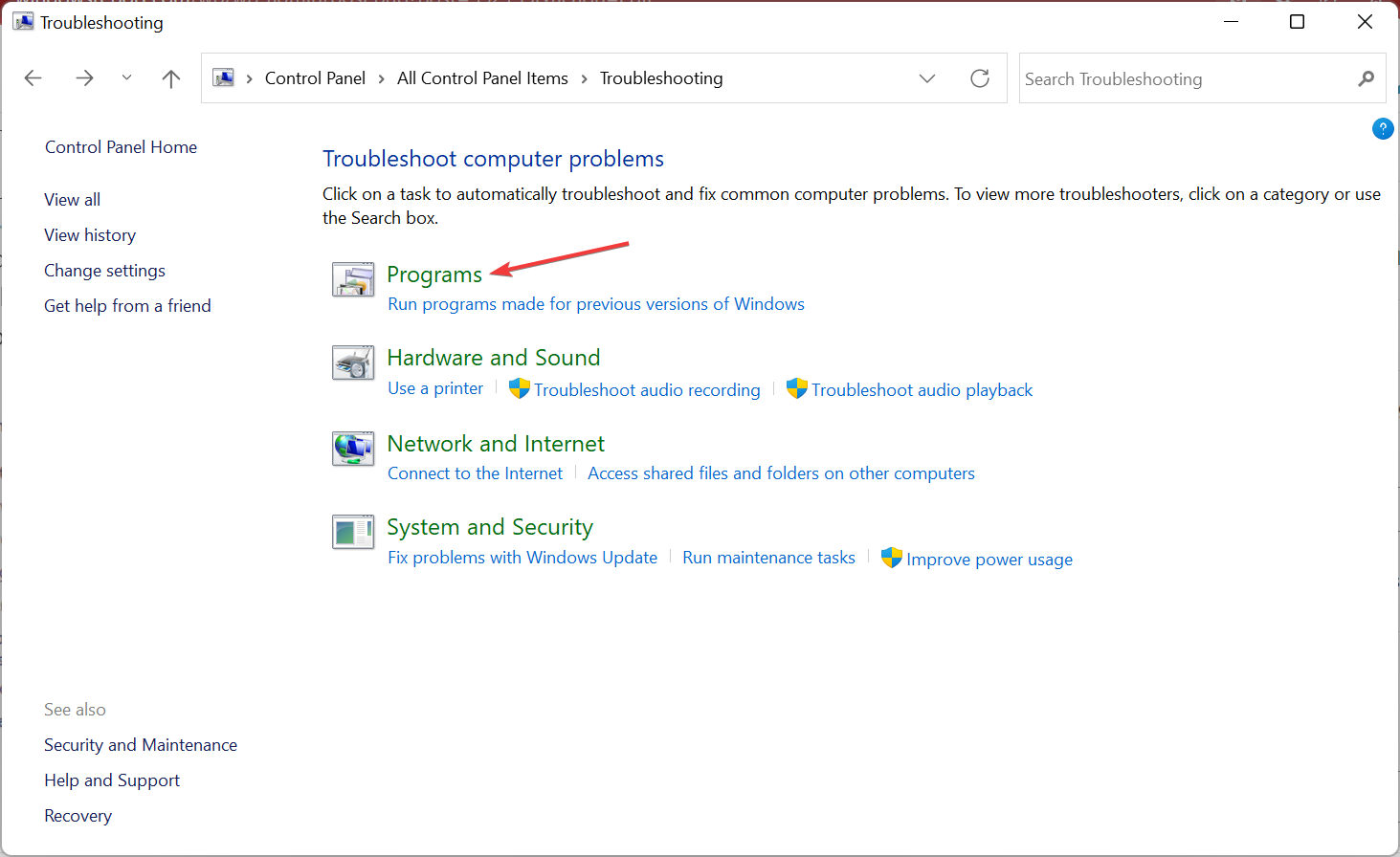Open the recent locations dropdown arrow
This screenshot has width=1400, height=857.
point(126,78)
